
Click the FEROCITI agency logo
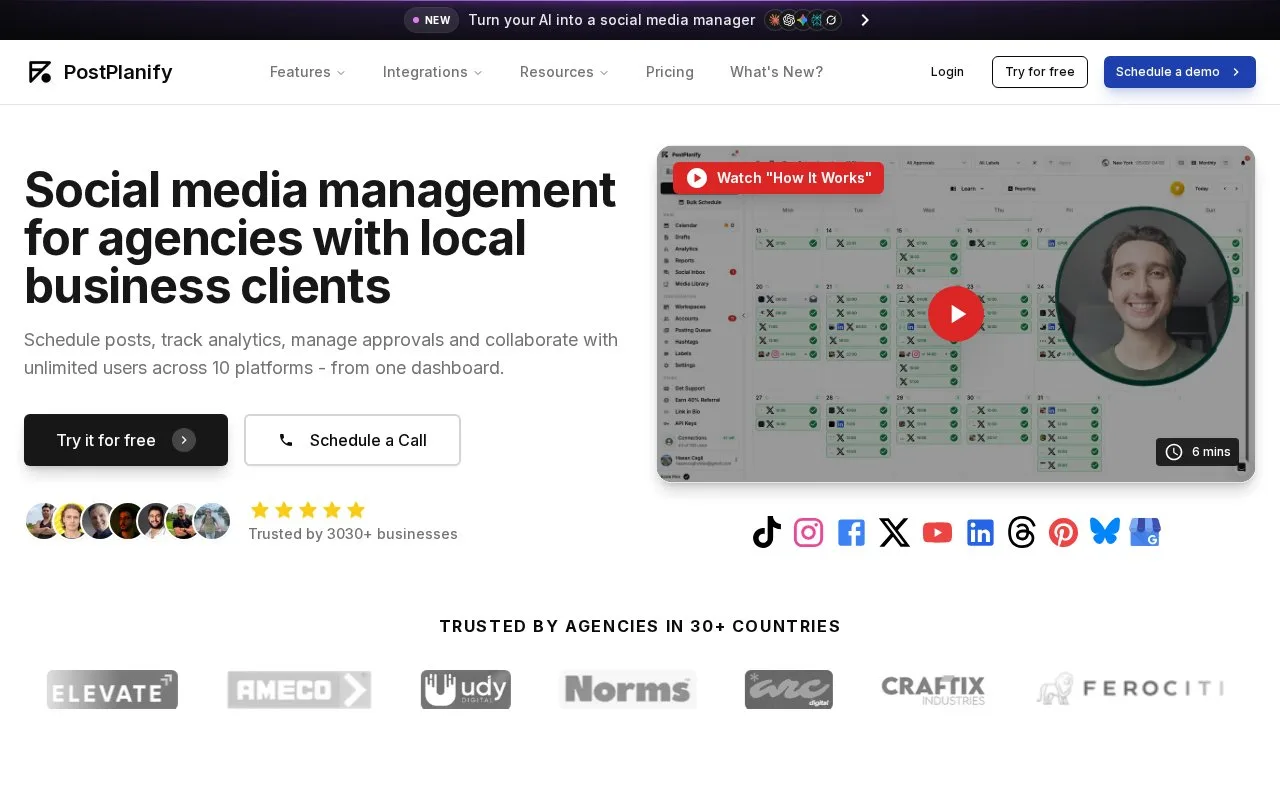(x=1130, y=688)
